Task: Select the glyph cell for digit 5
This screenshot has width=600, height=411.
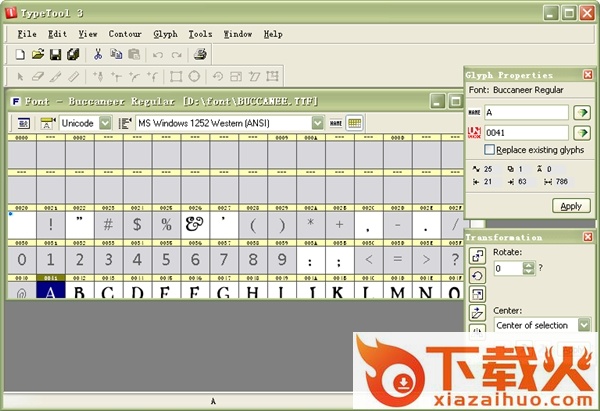Action: (x=166, y=260)
